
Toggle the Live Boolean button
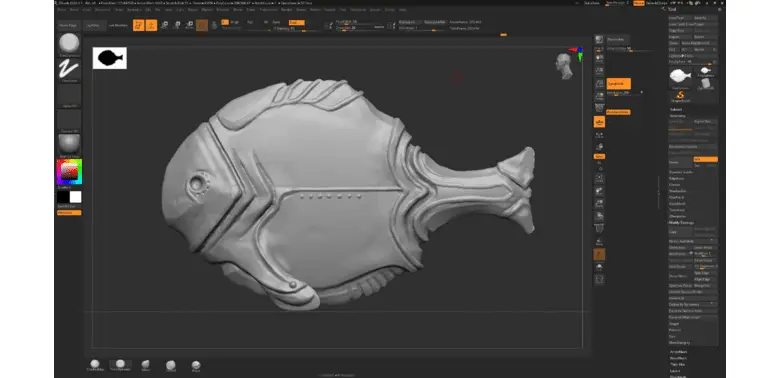pos(118,25)
